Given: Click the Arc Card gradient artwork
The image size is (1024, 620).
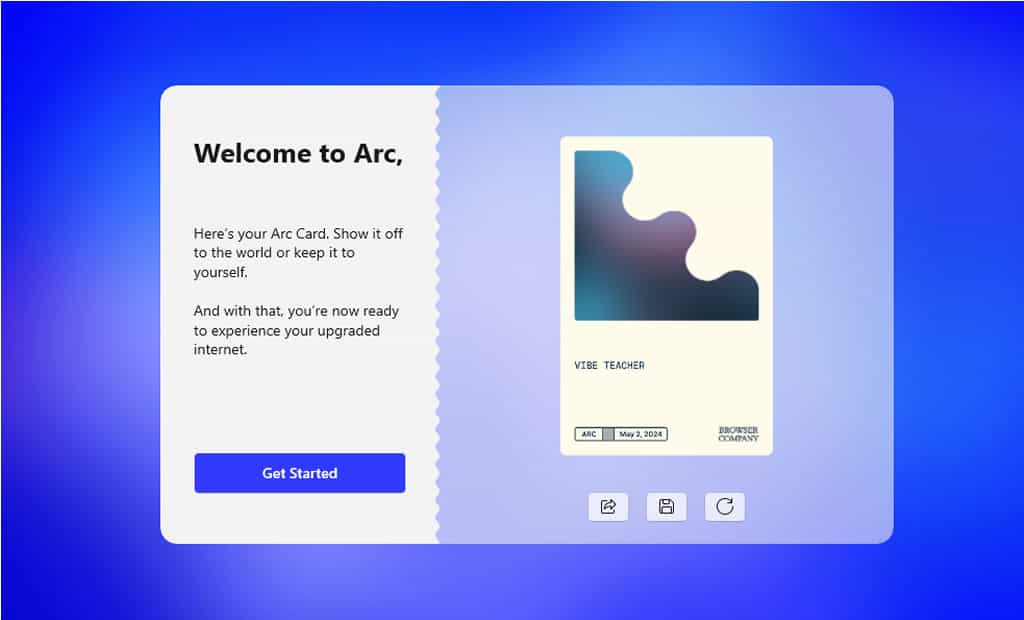Looking at the screenshot, I should tap(666, 236).
